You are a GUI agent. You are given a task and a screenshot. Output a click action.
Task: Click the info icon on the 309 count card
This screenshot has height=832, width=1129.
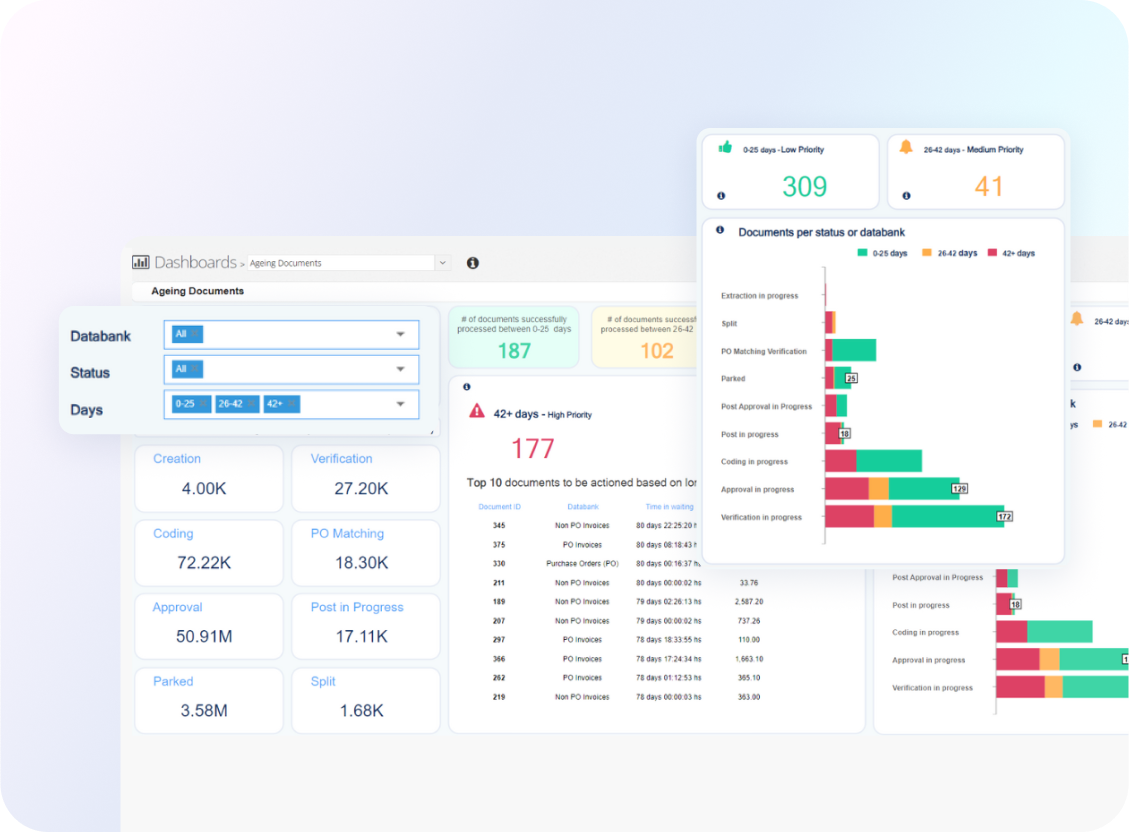click(721, 195)
